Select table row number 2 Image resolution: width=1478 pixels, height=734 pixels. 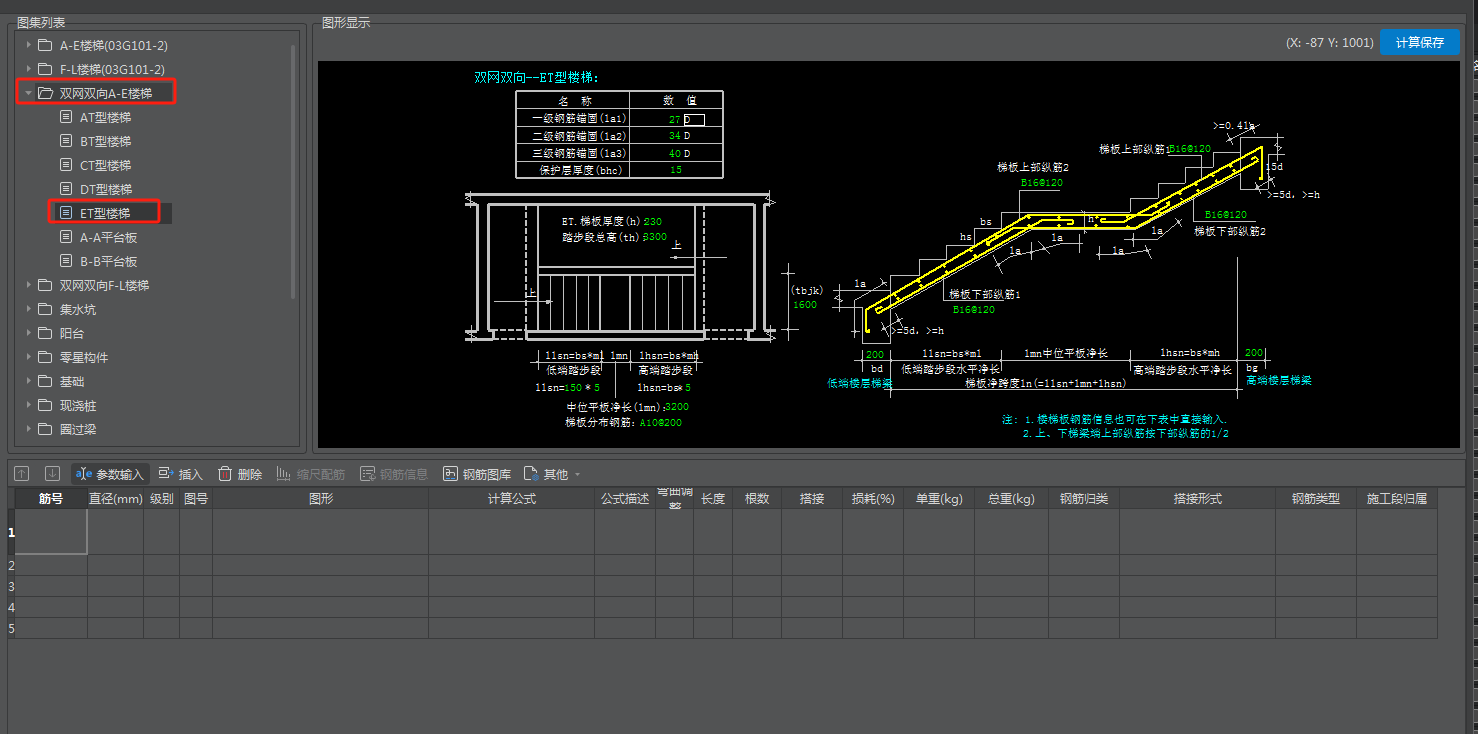11,565
